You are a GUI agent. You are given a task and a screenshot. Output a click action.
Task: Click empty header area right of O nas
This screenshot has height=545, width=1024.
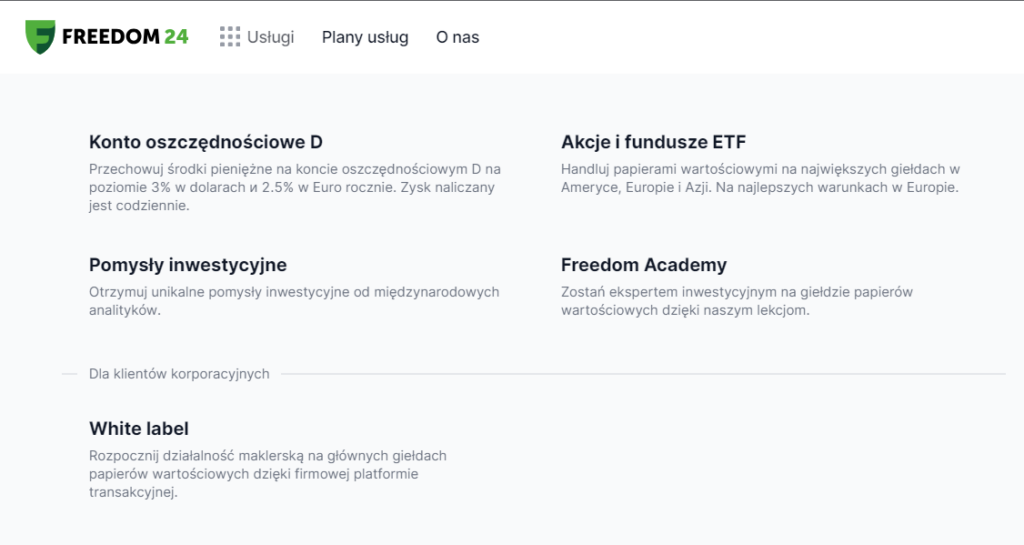click(750, 37)
